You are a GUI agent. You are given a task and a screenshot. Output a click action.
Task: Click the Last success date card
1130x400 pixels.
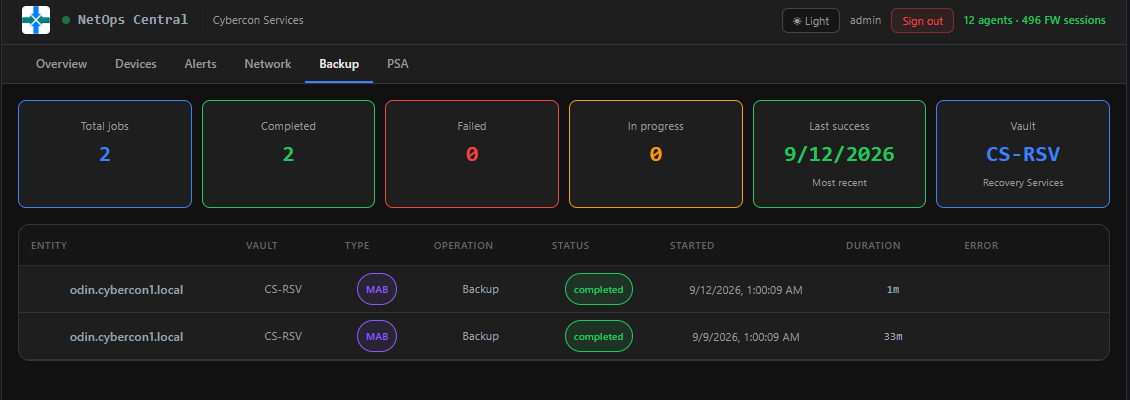pyautogui.click(x=840, y=154)
